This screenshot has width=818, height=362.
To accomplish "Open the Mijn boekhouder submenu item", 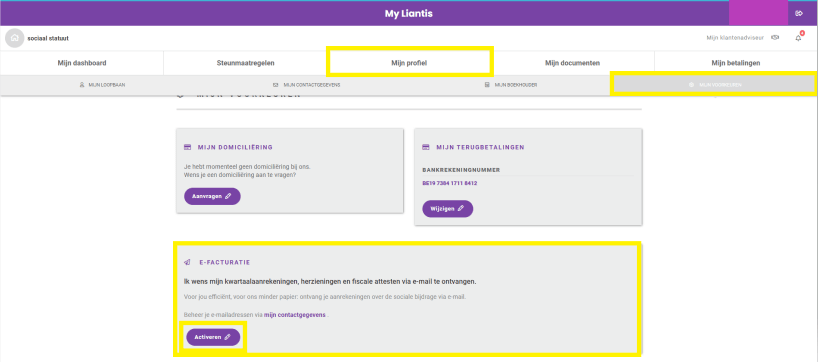I will click(x=511, y=85).
